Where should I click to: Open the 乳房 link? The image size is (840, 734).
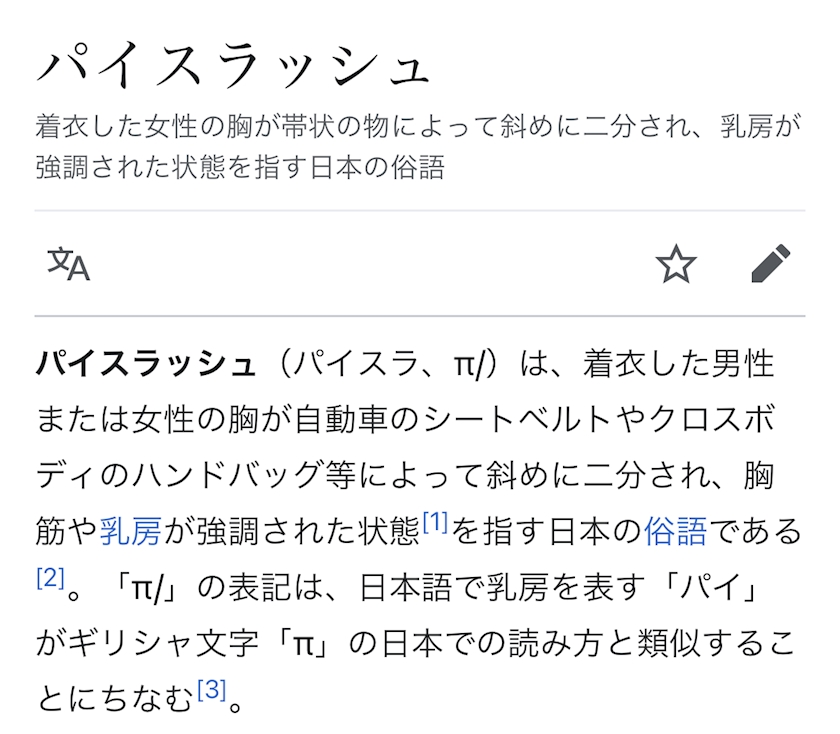tap(130, 531)
